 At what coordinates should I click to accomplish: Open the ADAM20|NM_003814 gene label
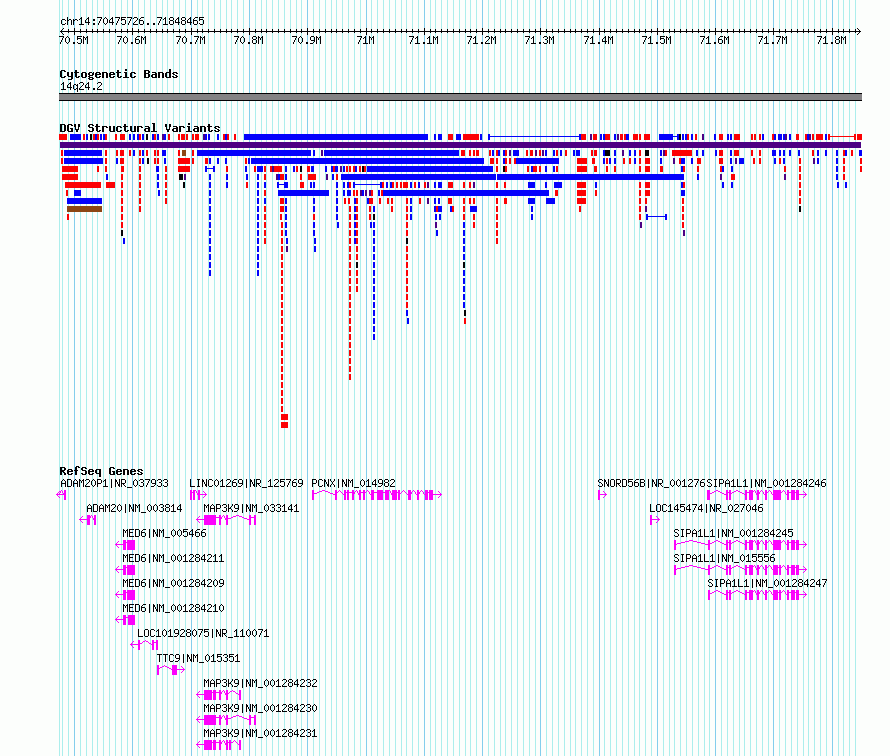(x=134, y=508)
